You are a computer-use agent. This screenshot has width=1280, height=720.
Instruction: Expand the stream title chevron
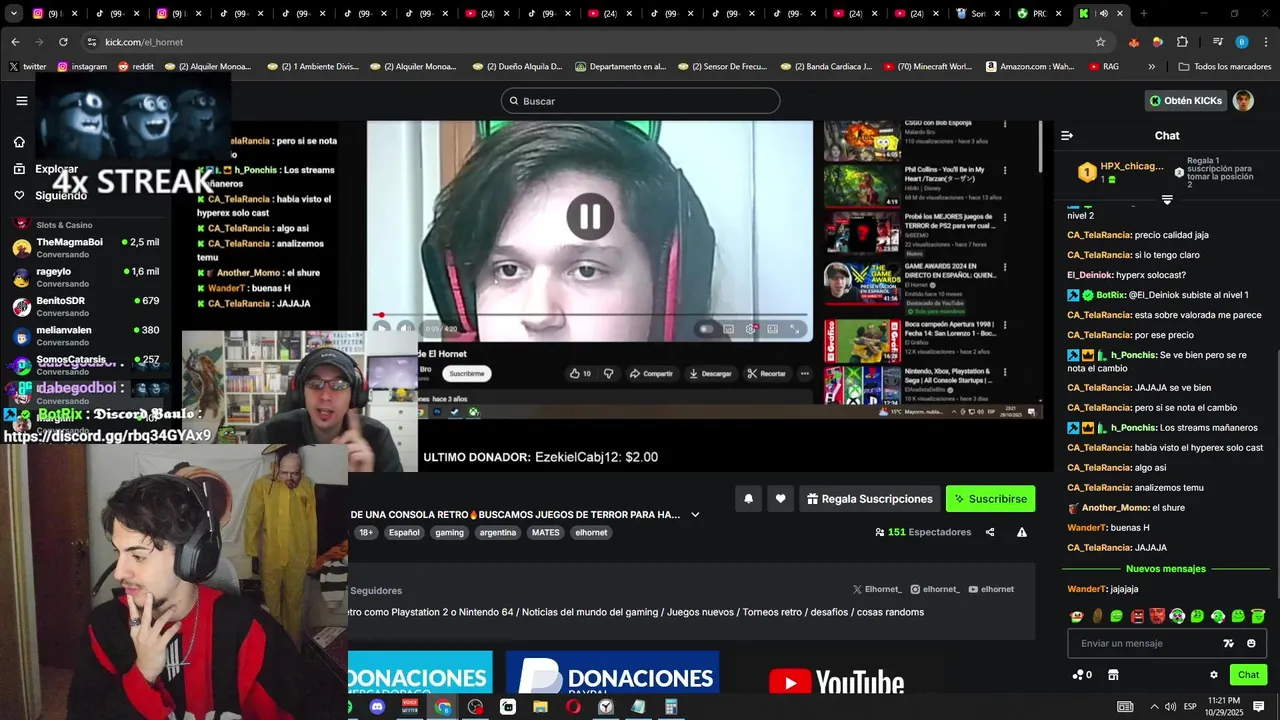(695, 515)
